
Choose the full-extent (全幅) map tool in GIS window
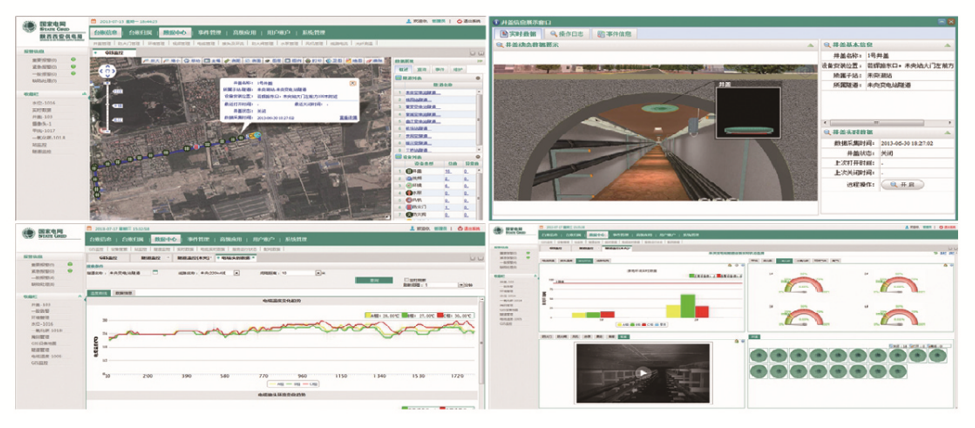(x=213, y=60)
